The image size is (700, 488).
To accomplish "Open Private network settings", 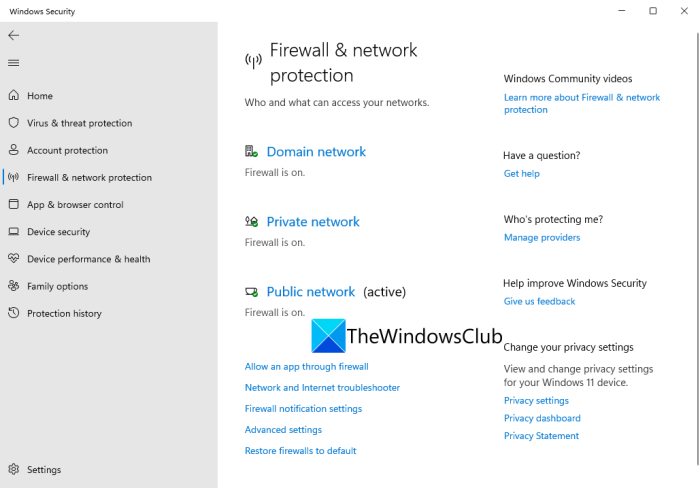I will [x=313, y=222].
